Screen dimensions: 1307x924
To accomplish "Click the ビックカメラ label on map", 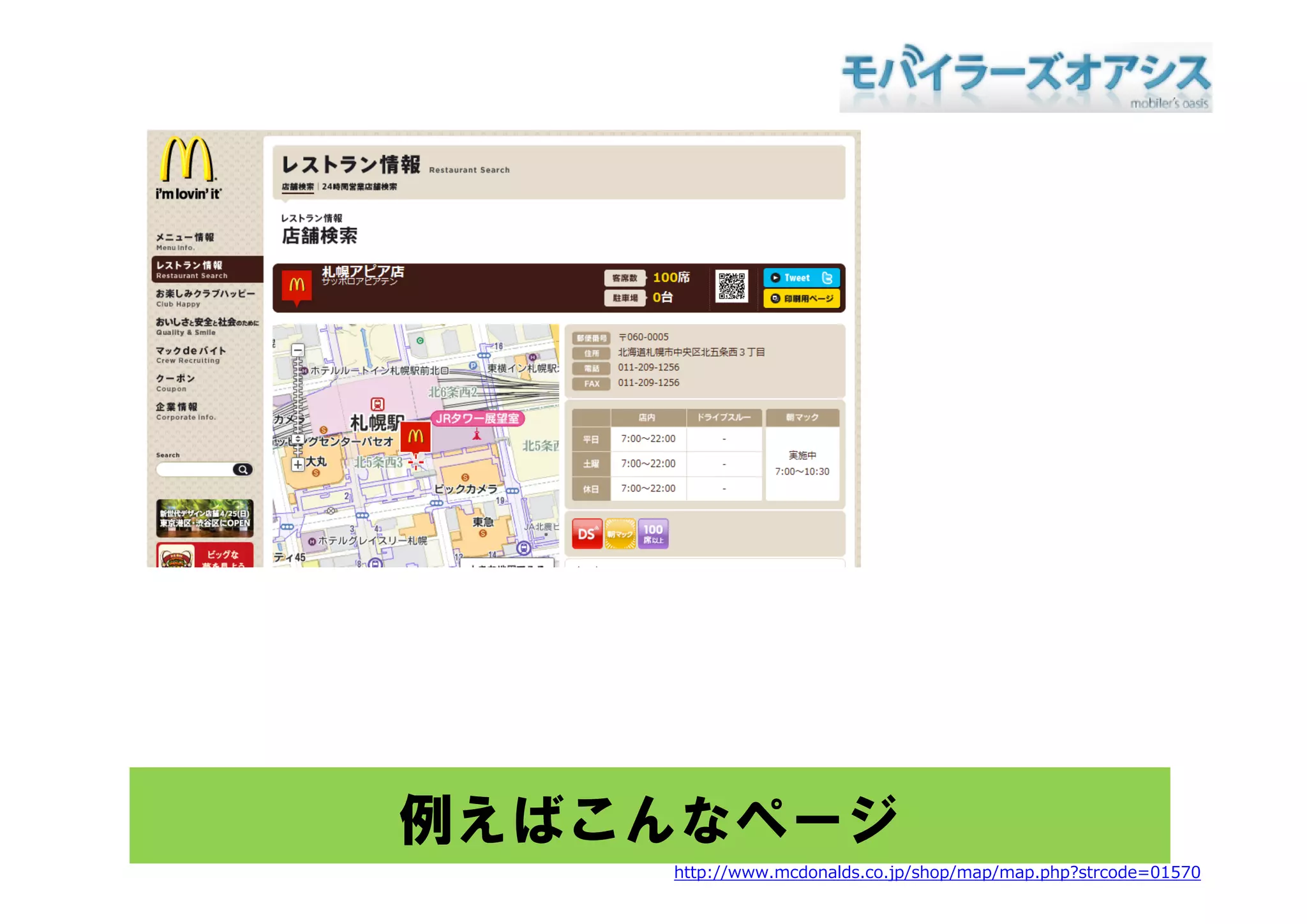I will coord(466,489).
